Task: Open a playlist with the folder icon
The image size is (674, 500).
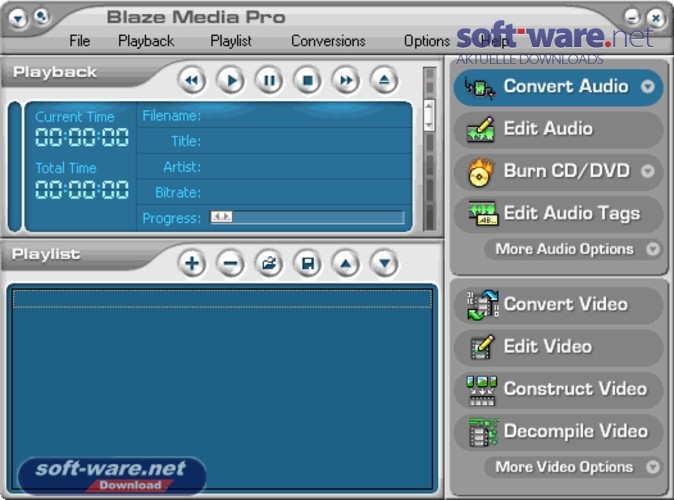Action: [269, 263]
